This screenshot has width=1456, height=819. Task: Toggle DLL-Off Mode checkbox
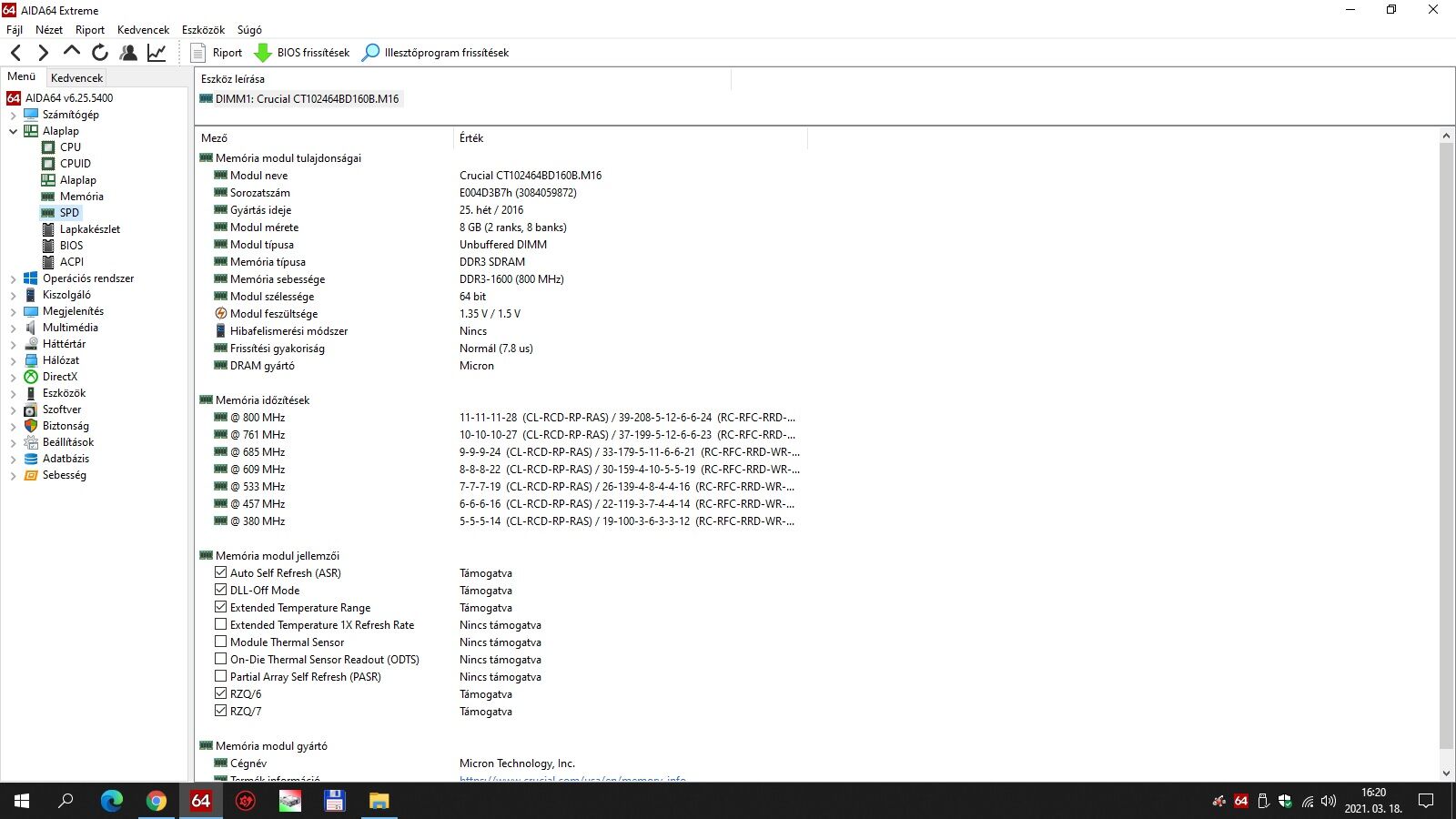coord(220,590)
